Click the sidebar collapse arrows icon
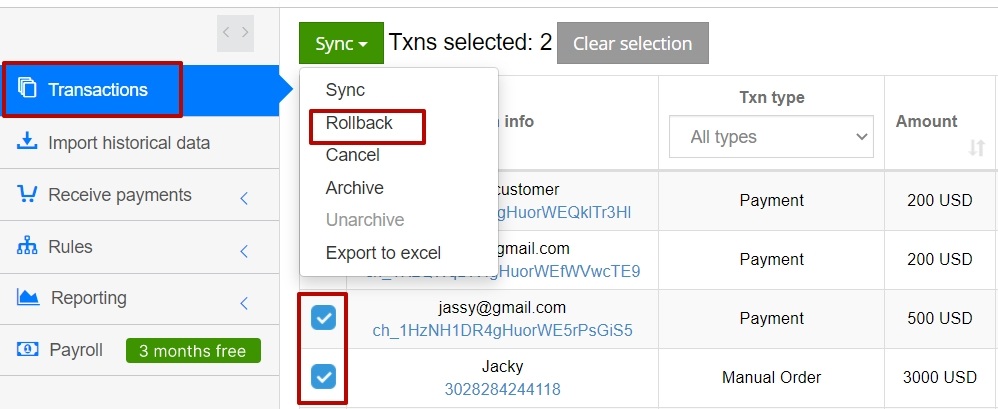 click(235, 33)
